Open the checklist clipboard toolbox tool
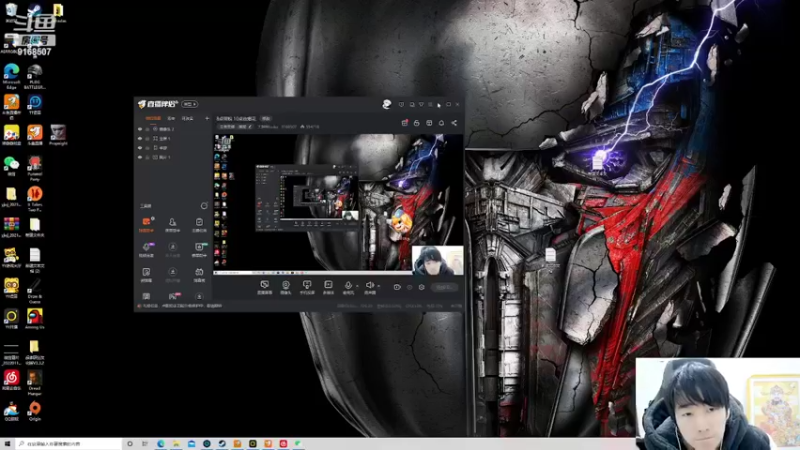The width and height of the screenshot is (800, 450). (199, 224)
